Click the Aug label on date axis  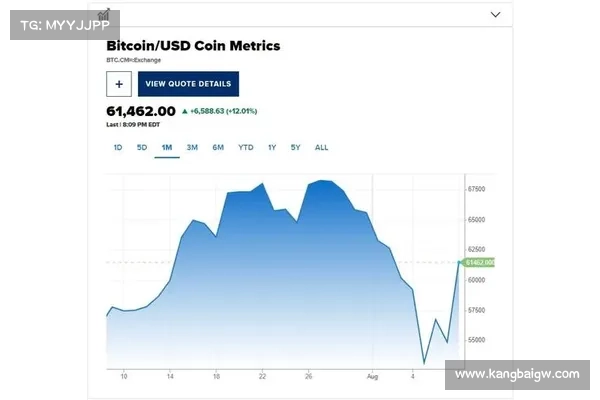click(x=372, y=377)
